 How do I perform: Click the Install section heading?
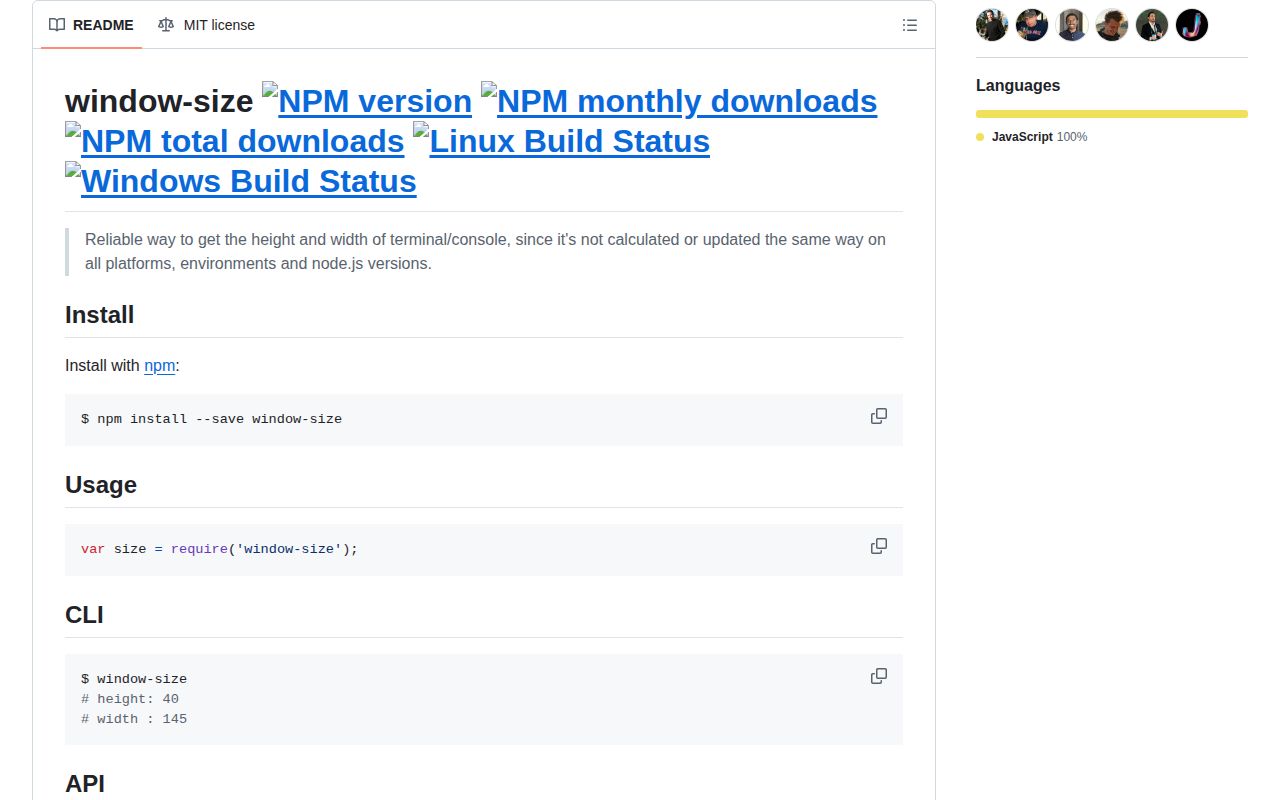tap(99, 315)
